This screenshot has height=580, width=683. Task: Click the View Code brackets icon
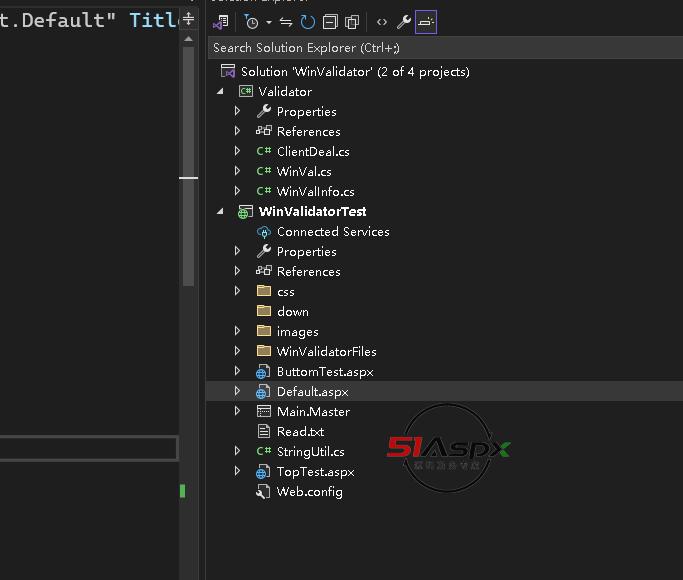tap(382, 22)
